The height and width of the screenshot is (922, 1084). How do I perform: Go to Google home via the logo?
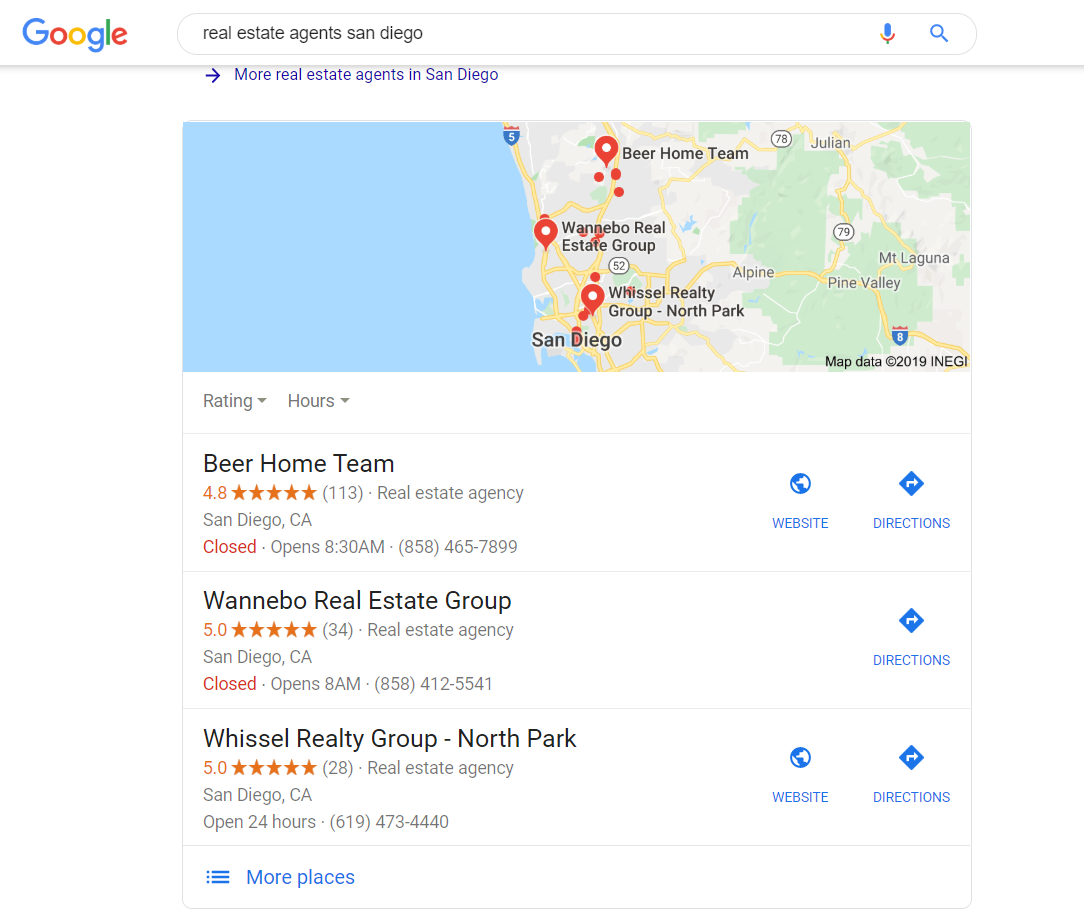pyautogui.click(x=75, y=34)
